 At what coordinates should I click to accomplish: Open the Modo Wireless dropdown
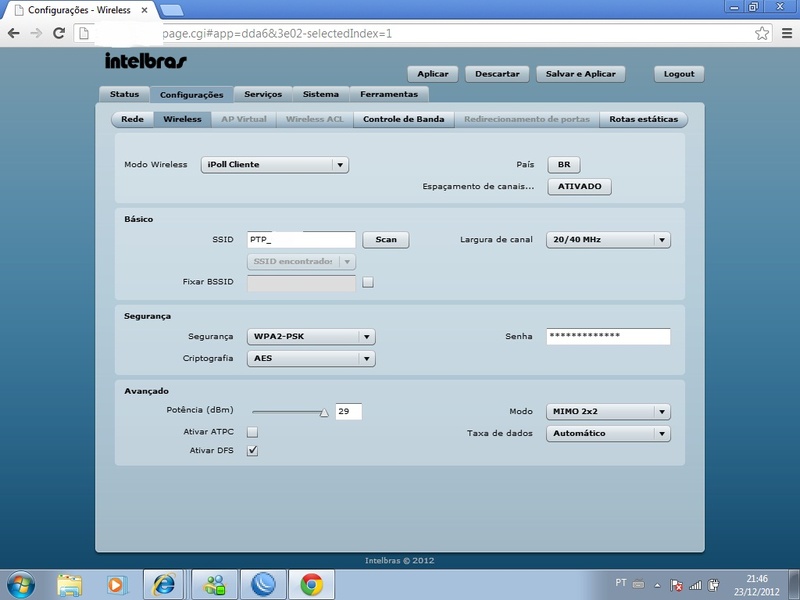pos(274,165)
